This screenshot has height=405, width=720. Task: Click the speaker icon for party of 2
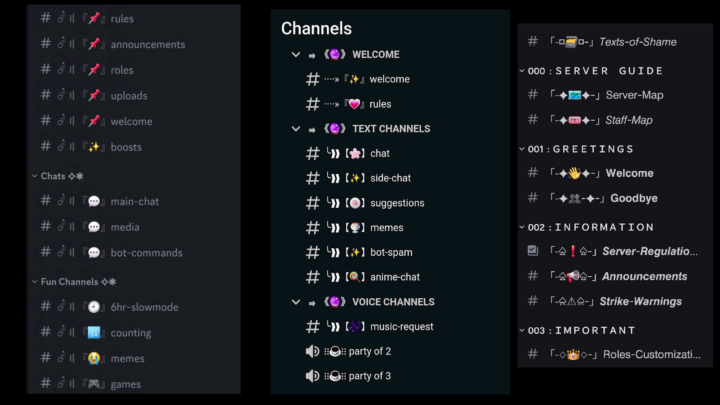coord(312,351)
